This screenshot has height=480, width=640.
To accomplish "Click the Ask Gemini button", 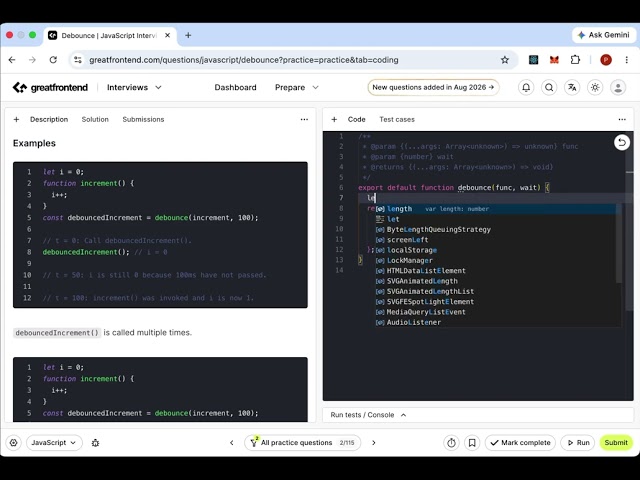I will pyautogui.click(x=603, y=35).
